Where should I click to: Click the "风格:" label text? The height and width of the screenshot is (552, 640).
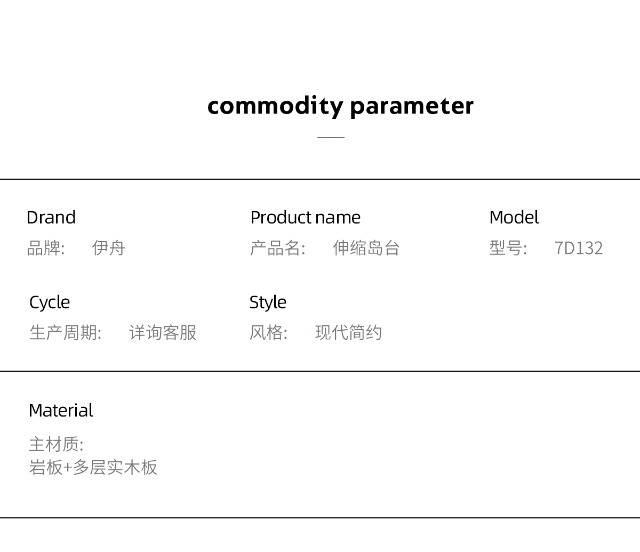(268, 333)
